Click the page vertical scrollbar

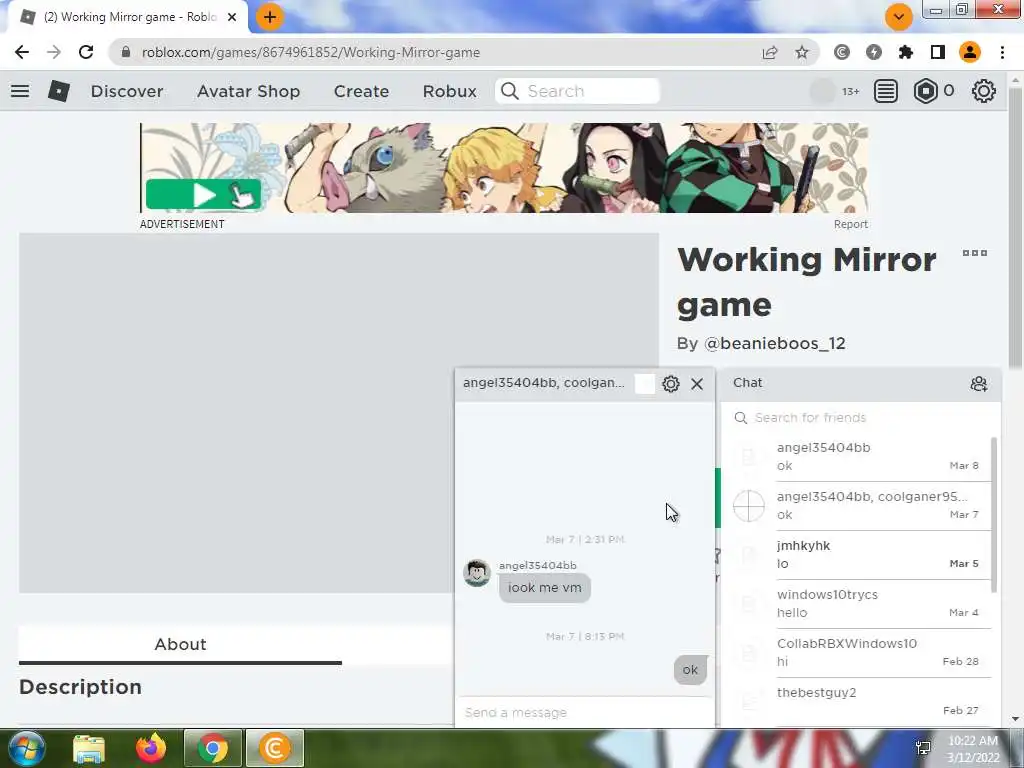pos(1015,229)
